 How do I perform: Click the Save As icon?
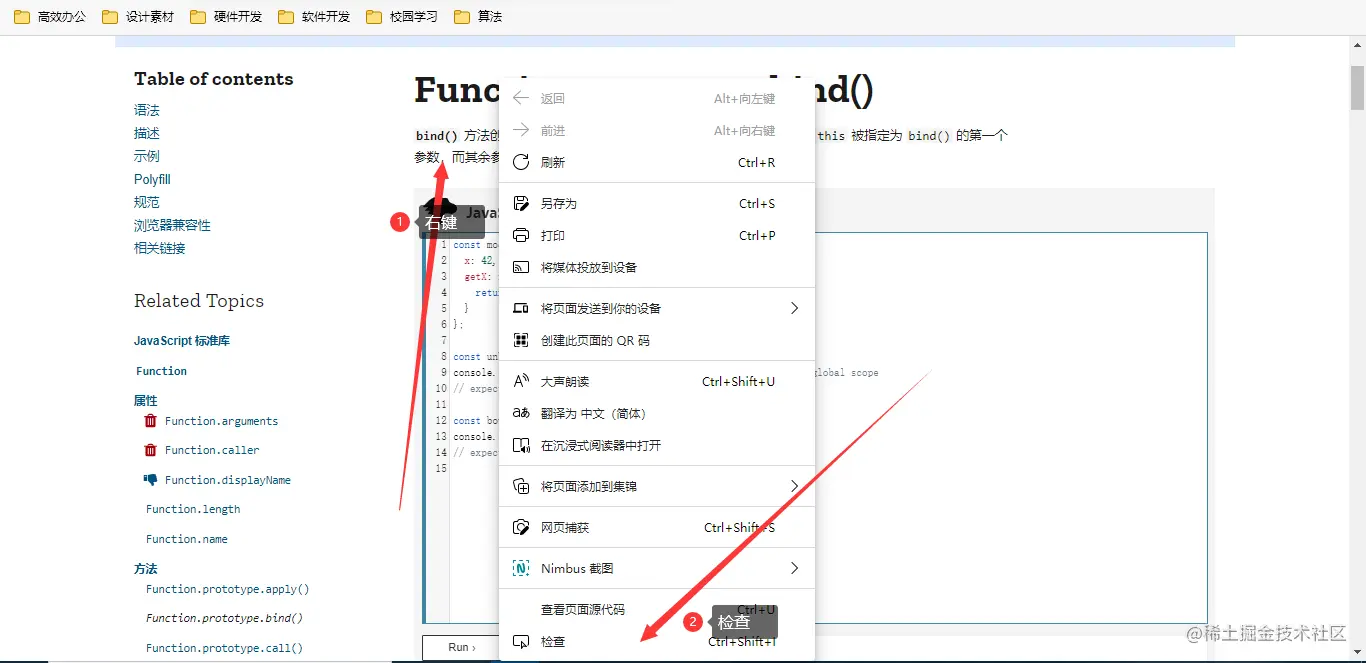click(520, 203)
